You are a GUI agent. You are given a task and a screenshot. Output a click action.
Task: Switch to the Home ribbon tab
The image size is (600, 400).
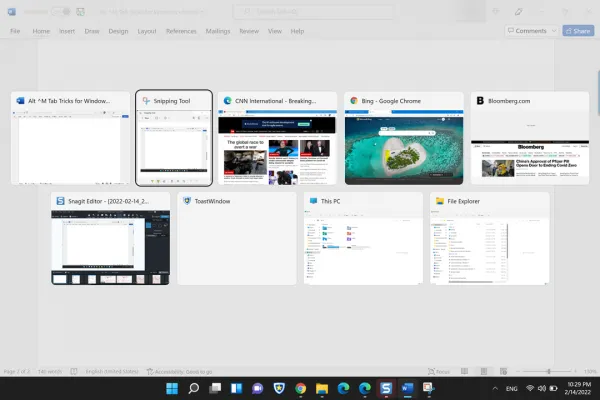pos(41,31)
